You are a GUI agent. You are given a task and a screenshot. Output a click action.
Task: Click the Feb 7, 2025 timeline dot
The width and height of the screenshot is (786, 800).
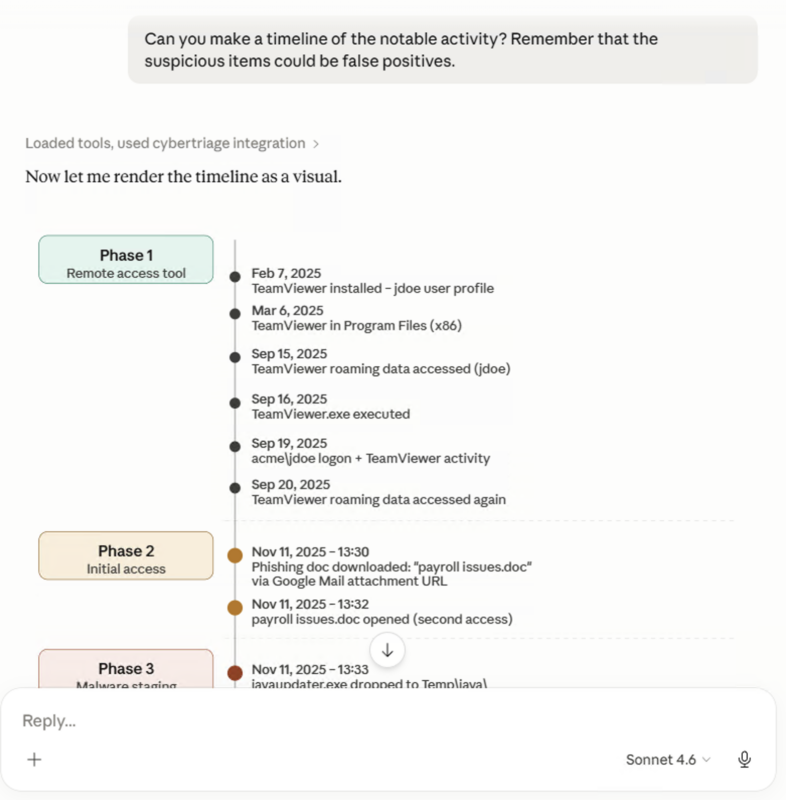(x=235, y=277)
